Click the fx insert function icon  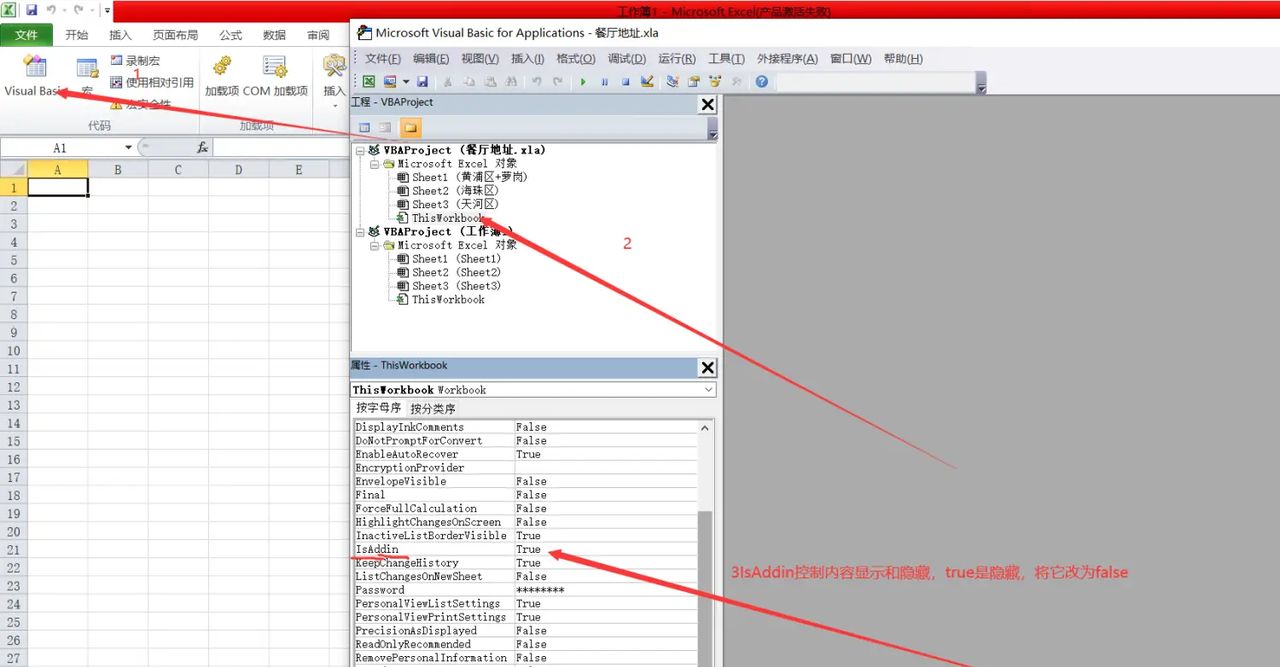(x=202, y=147)
